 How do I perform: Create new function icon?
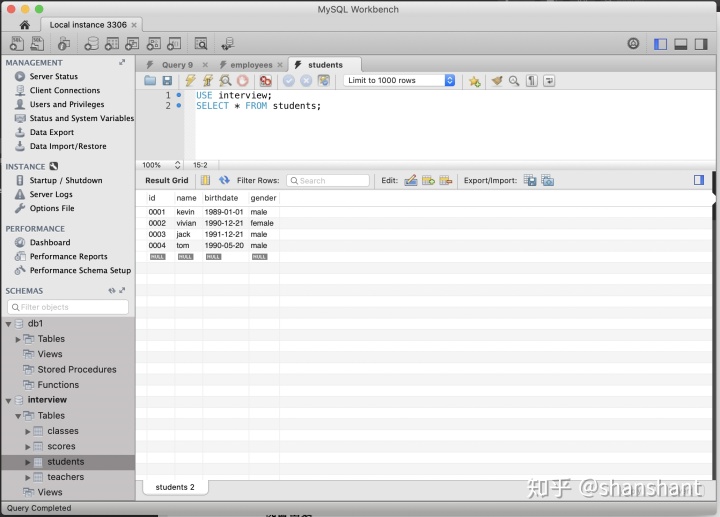[174, 44]
